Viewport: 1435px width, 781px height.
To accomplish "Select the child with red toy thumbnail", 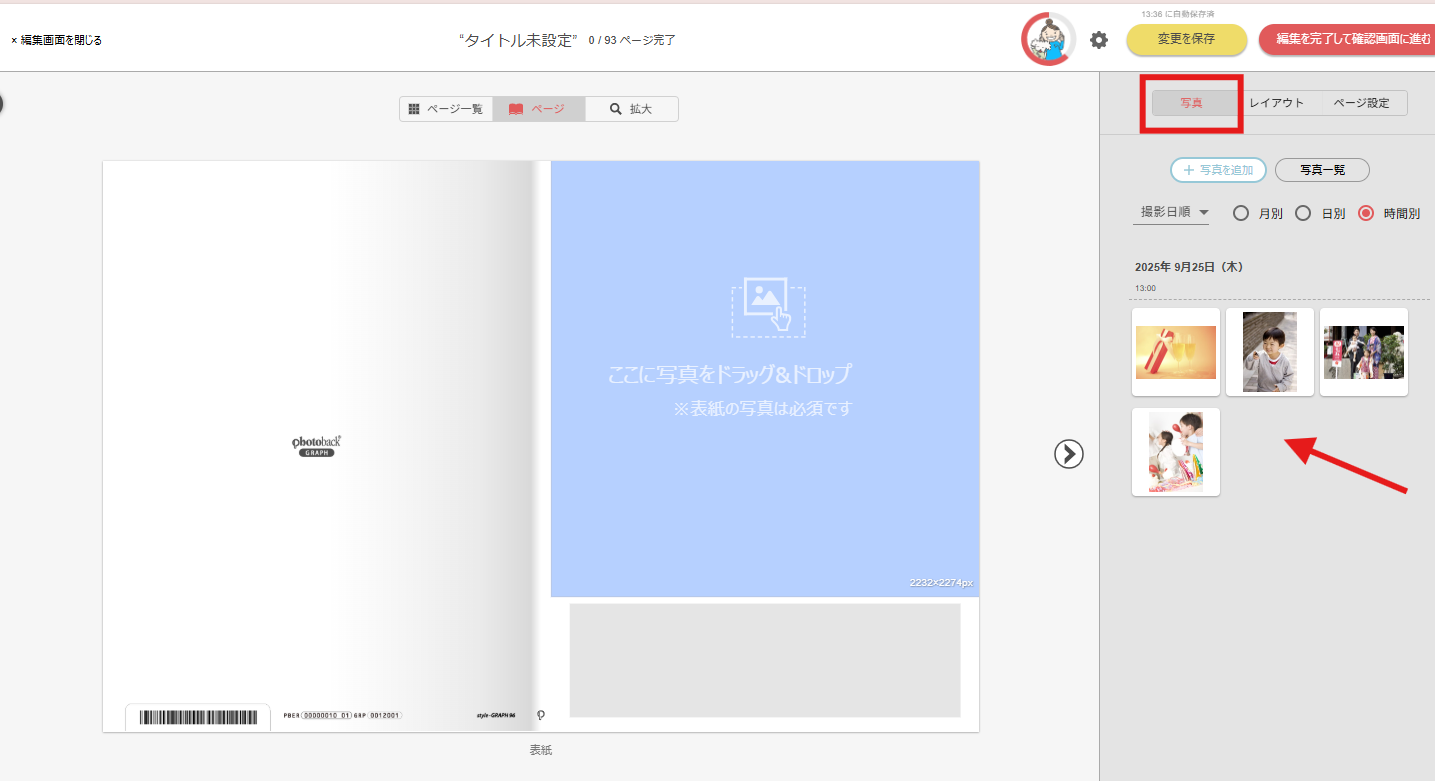I will 1176,452.
